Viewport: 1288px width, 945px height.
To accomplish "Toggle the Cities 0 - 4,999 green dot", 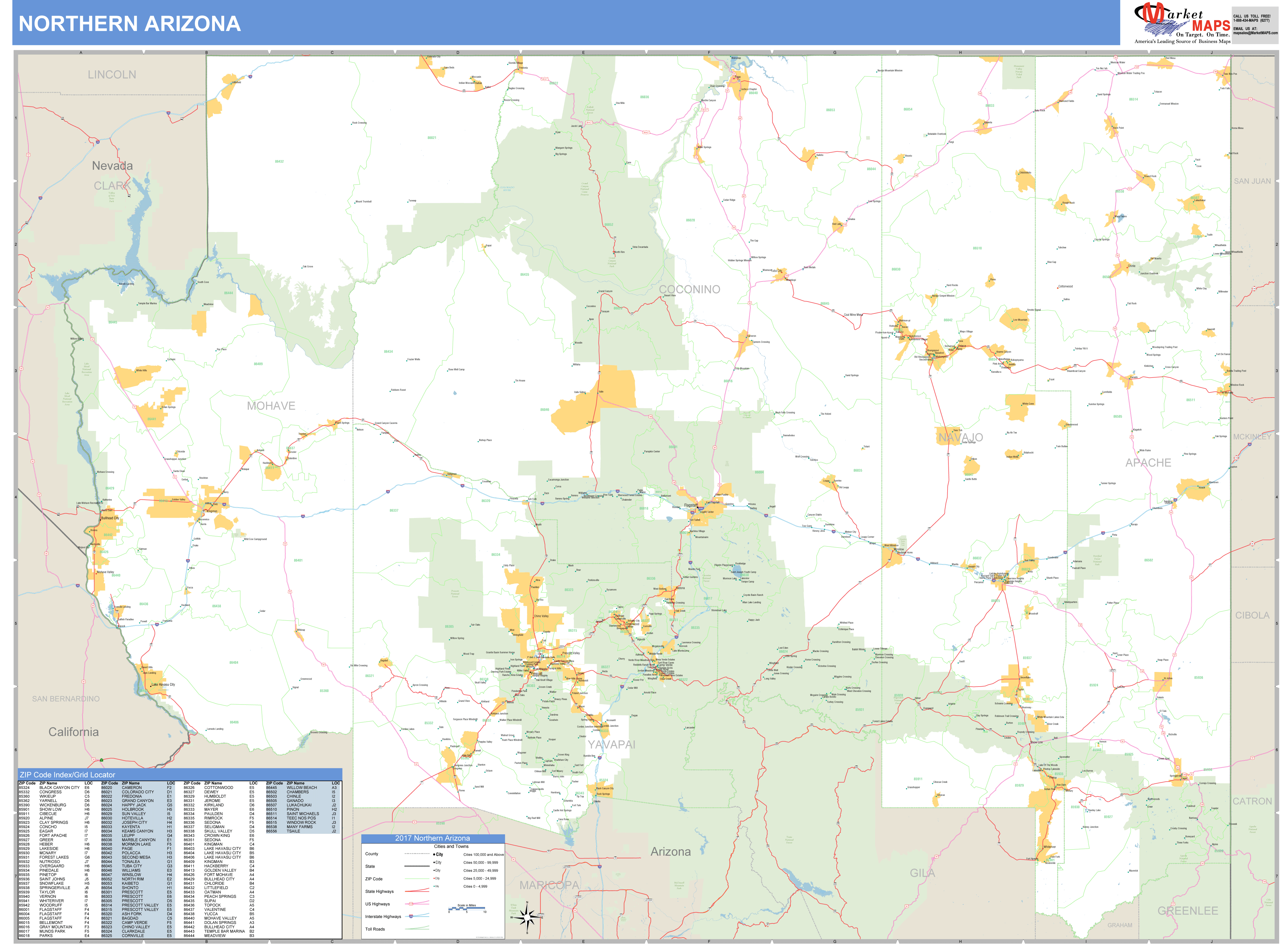I will pos(434,886).
